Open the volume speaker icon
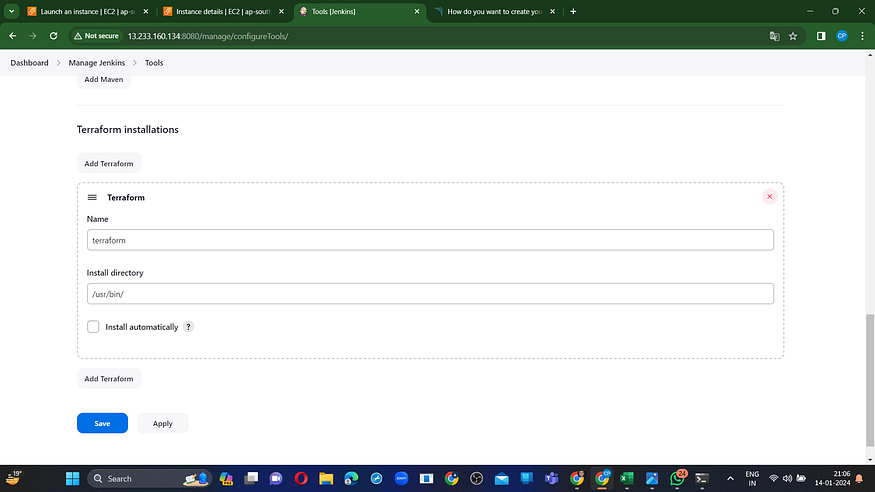This screenshot has height=492, width=875. tap(787, 479)
